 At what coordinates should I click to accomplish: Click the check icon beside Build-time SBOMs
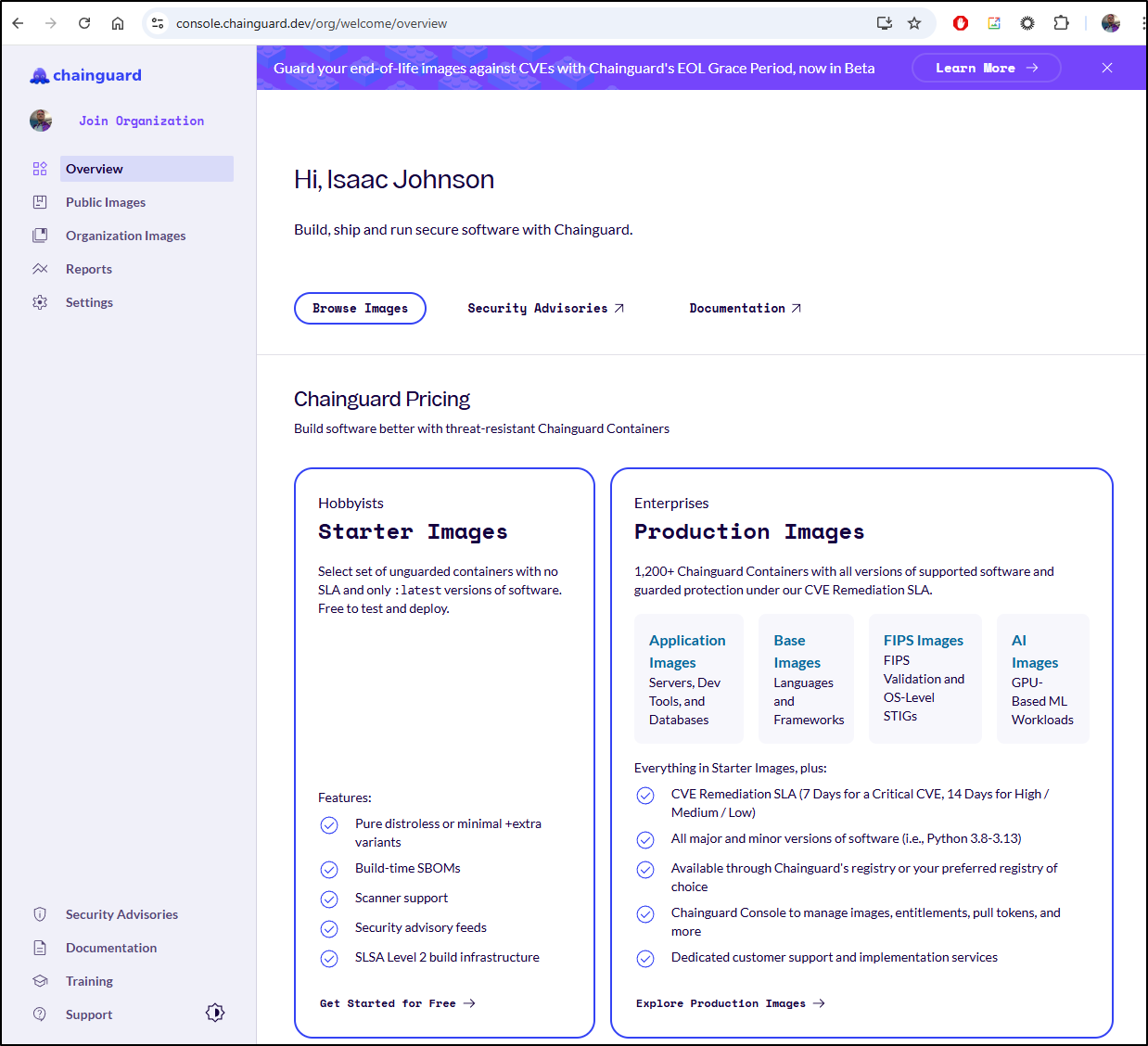point(329,870)
